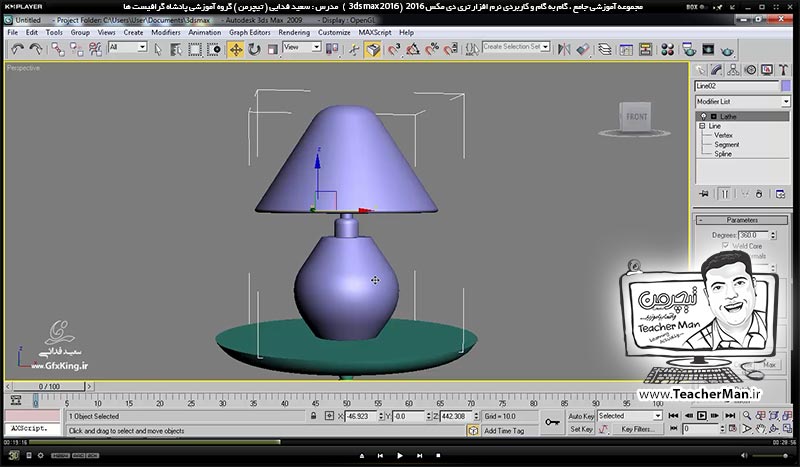Activate the Select and Link tool
This screenshot has height=467, width=800.
[x=58, y=50]
